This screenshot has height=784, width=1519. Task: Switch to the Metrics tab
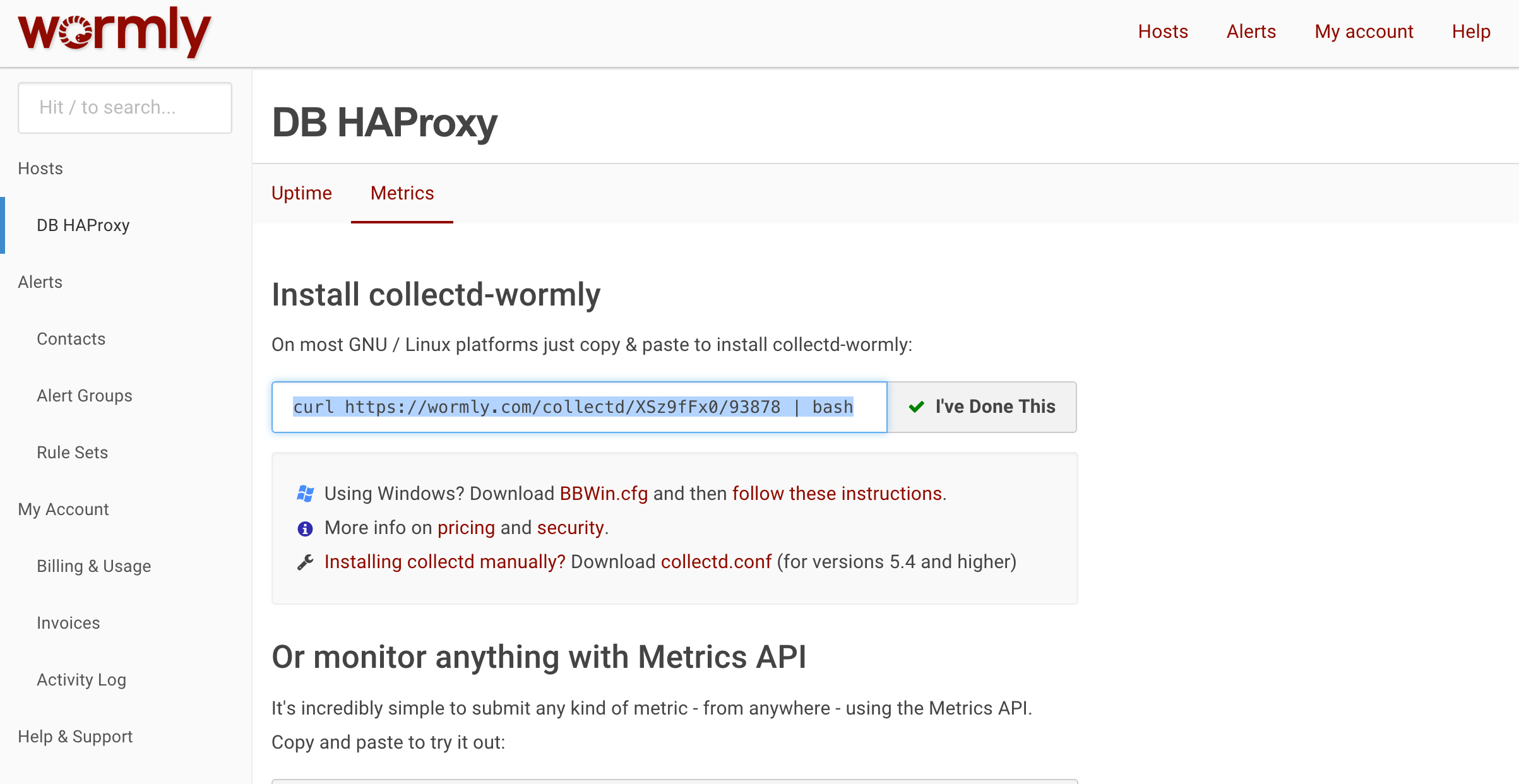pyautogui.click(x=402, y=193)
